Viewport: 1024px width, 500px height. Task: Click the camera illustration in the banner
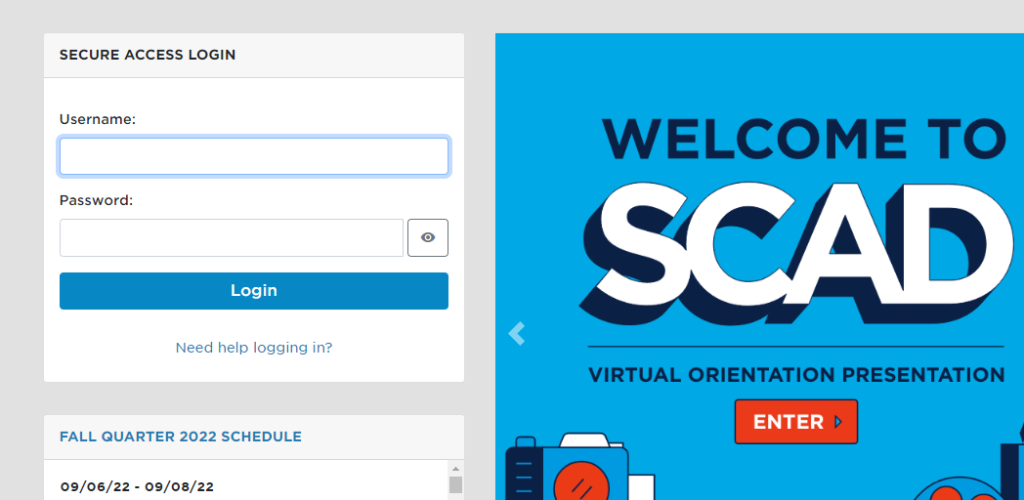tap(567, 472)
